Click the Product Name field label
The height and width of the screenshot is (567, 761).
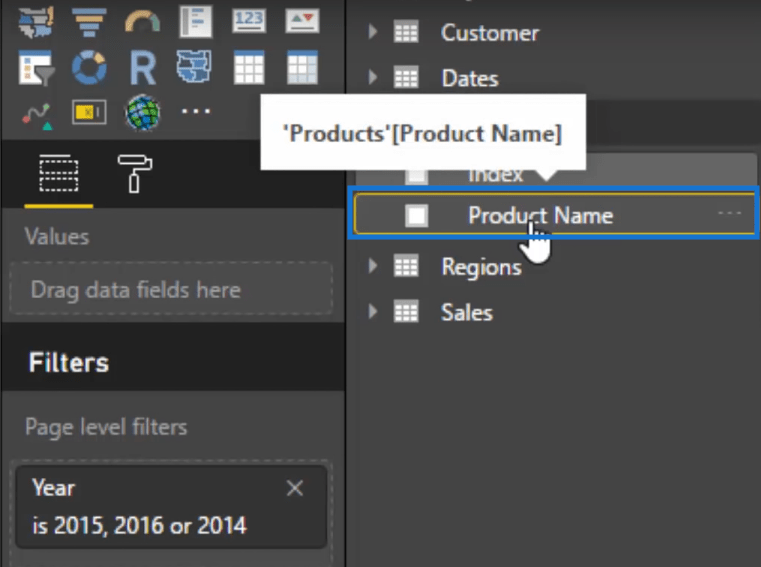[x=540, y=215]
